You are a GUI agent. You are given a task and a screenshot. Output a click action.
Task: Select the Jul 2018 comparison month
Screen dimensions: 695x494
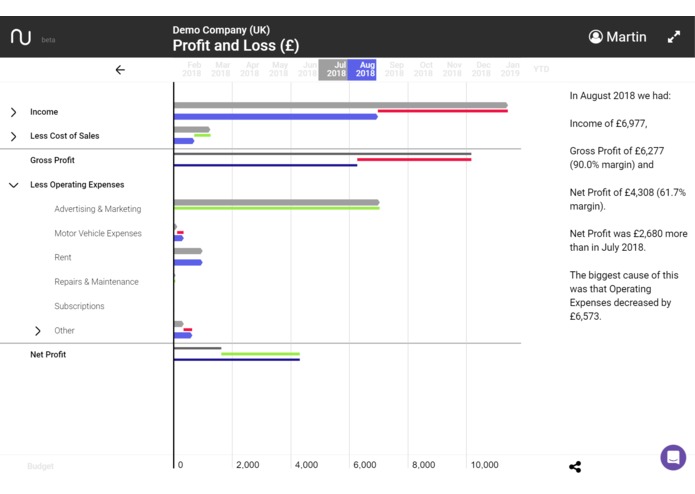333,70
